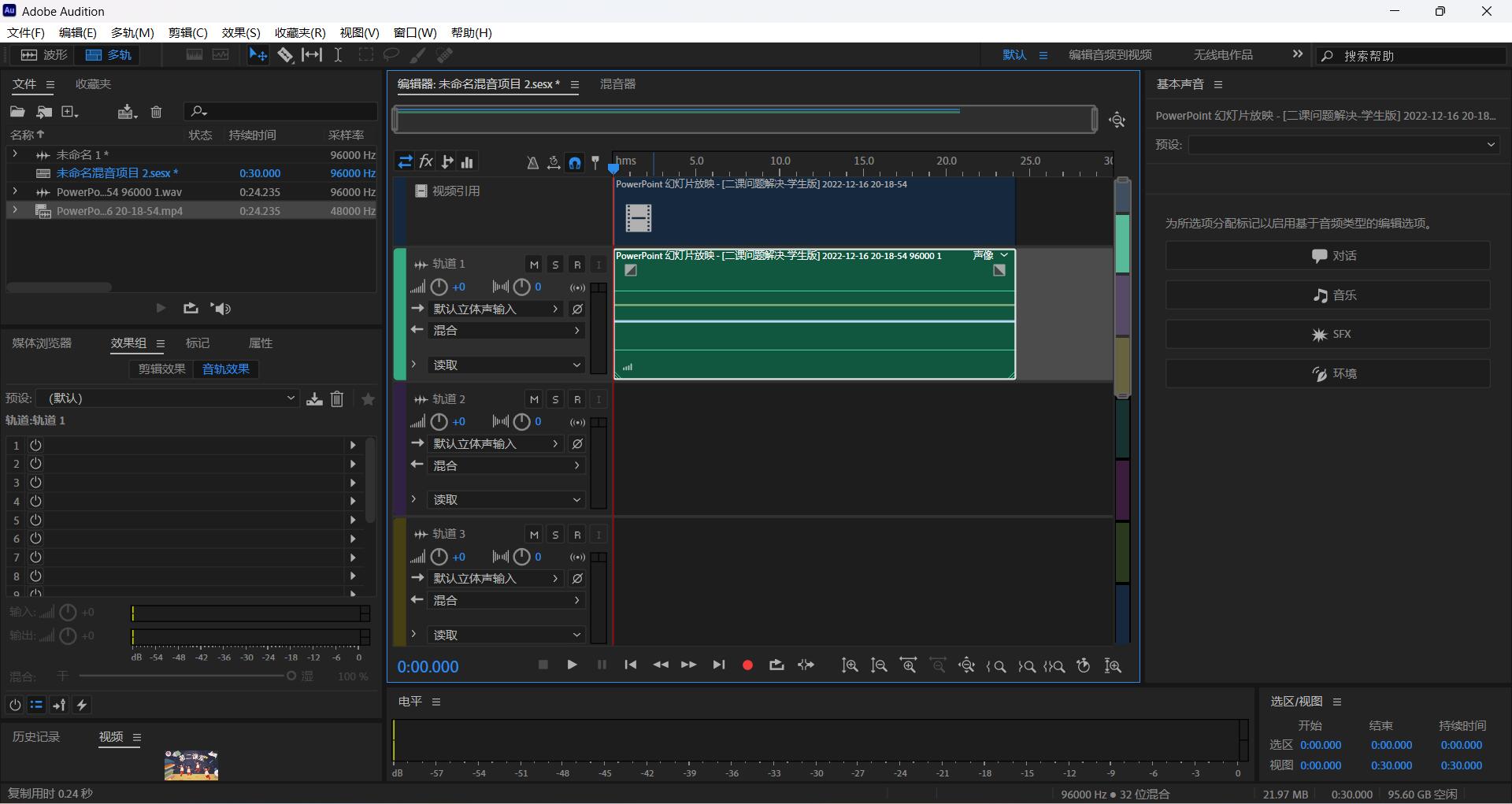Expand PowerPo..54 96000 1.wav entry

(x=14, y=191)
